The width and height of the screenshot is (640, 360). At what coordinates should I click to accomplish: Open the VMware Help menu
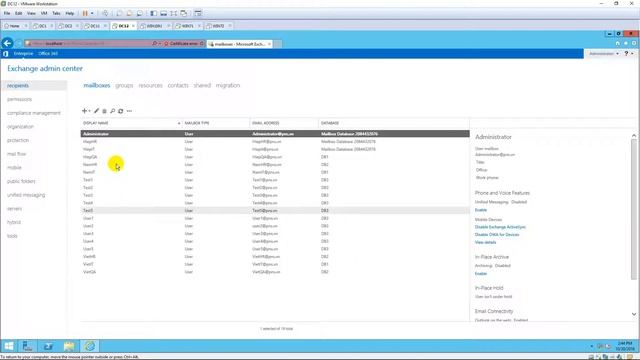pyautogui.click(x=70, y=13)
